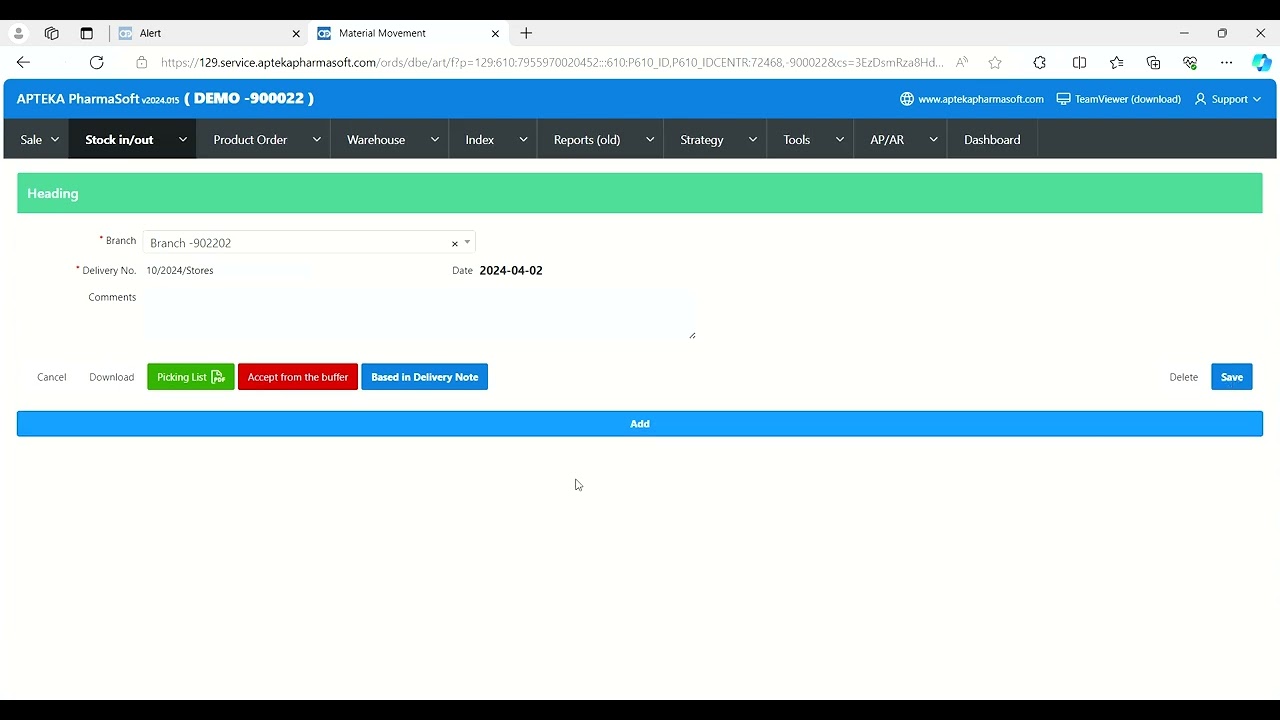View site information lock icon
Viewport: 1280px width, 720px height.
pos(141,62)
